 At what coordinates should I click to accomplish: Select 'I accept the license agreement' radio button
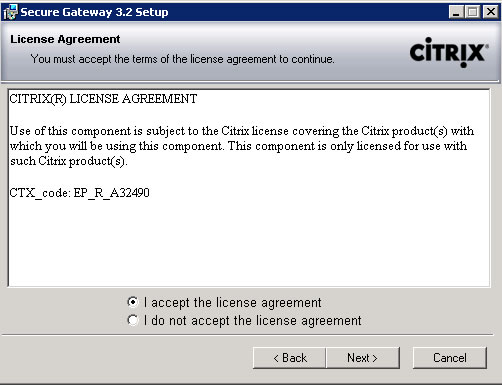133,302
